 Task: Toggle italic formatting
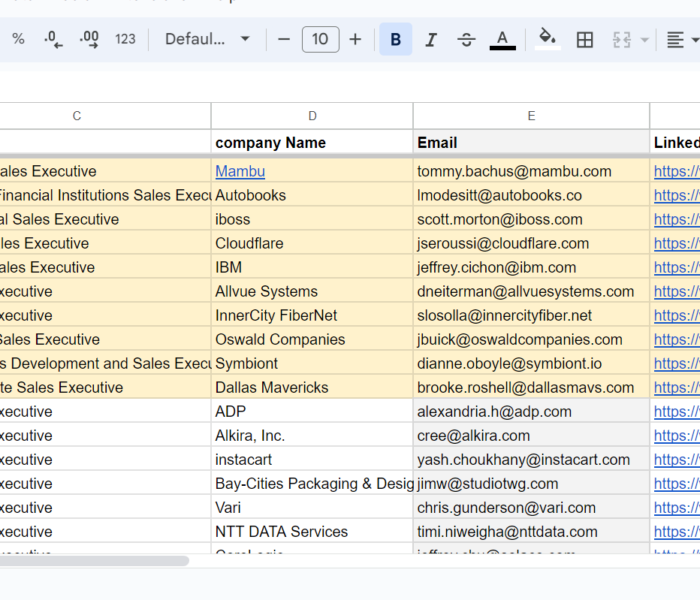click(431, 39)
